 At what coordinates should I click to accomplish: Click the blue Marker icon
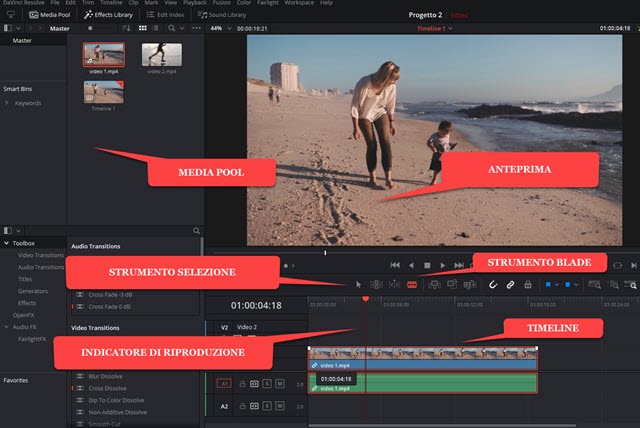[x=567, y=284]
